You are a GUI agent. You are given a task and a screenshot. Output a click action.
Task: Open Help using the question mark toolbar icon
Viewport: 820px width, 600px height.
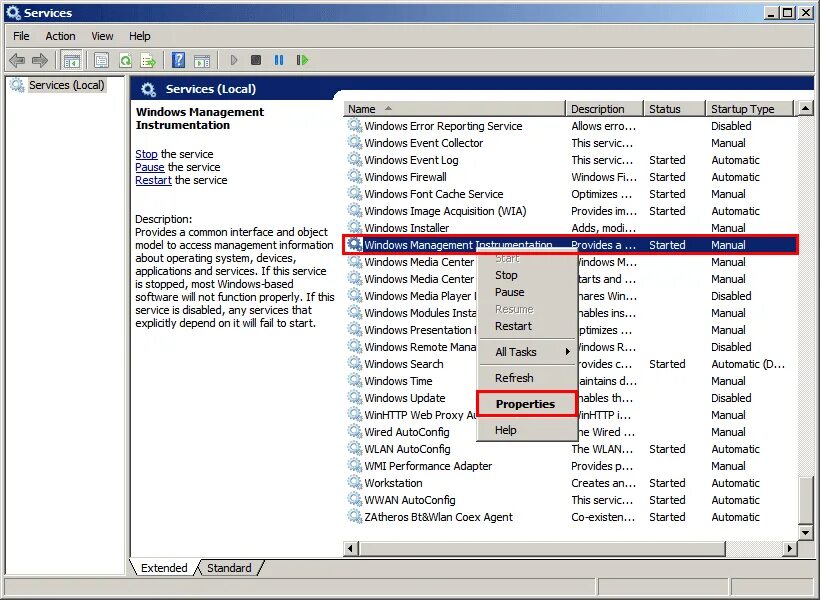[177, 60]
